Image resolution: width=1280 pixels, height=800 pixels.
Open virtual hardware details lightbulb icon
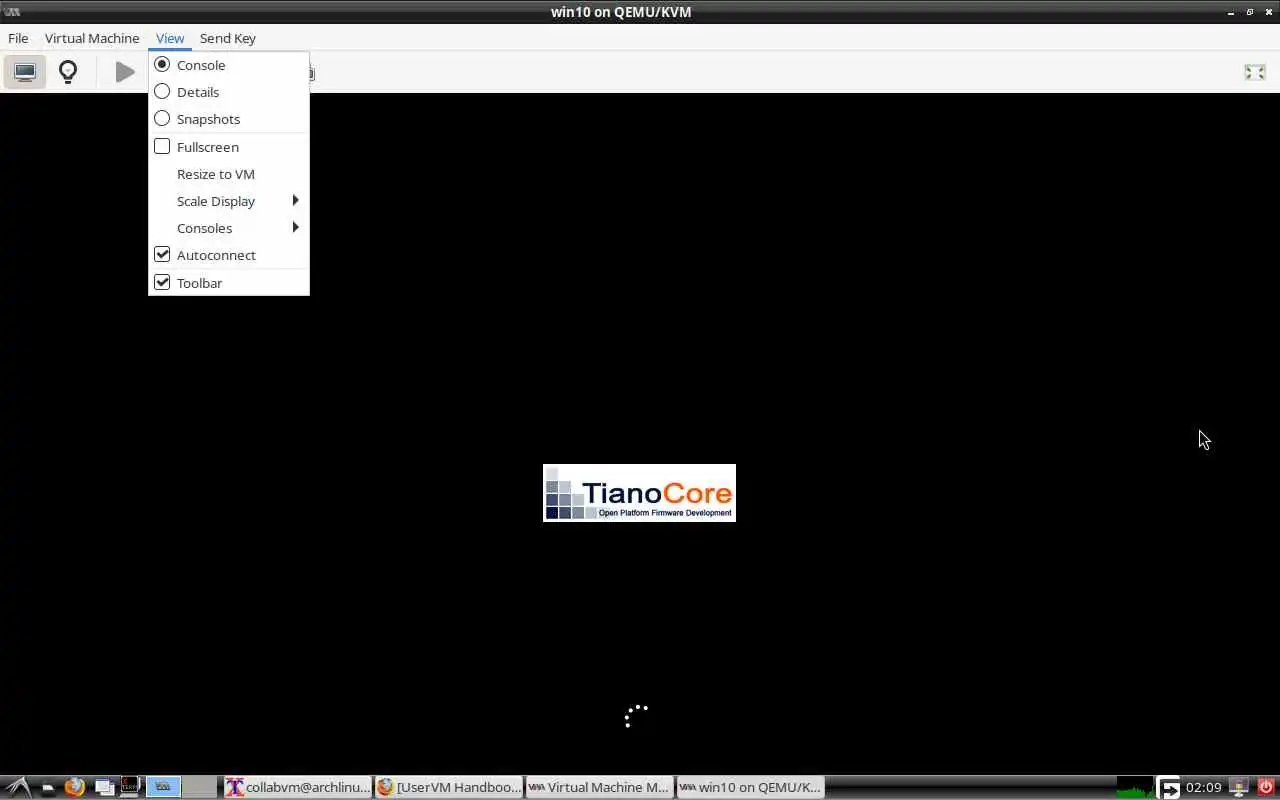coord(68,72)
